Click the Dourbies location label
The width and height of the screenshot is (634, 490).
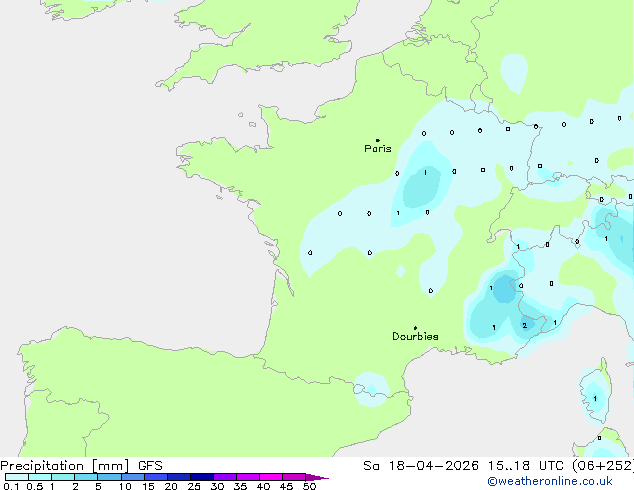pyautogui.click(x=415, y=336)
